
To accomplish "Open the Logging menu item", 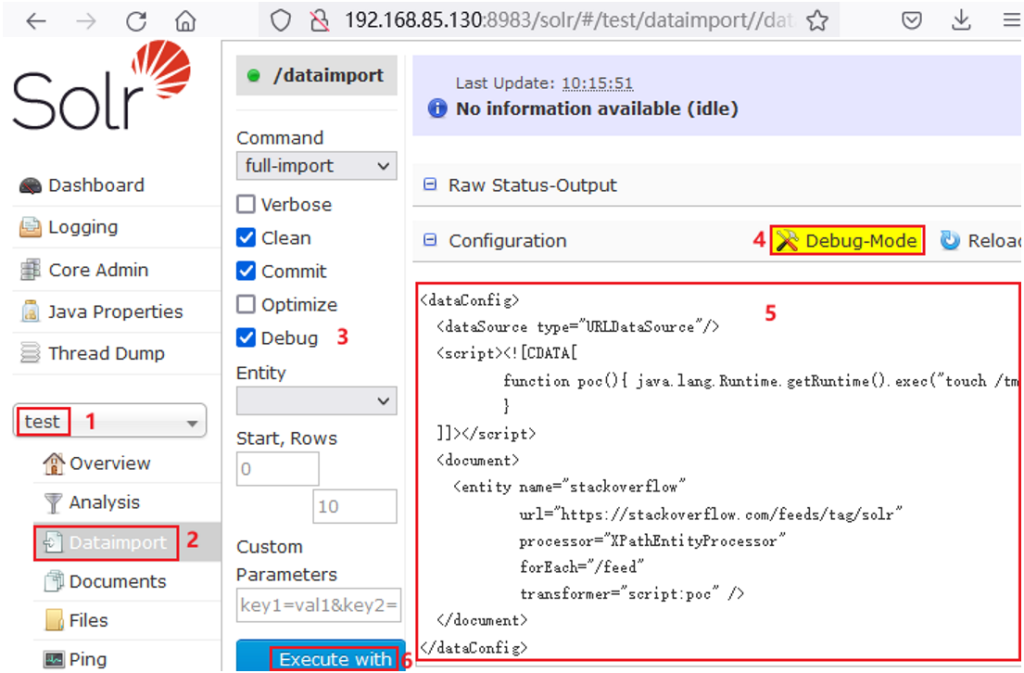I will point(83,227).
